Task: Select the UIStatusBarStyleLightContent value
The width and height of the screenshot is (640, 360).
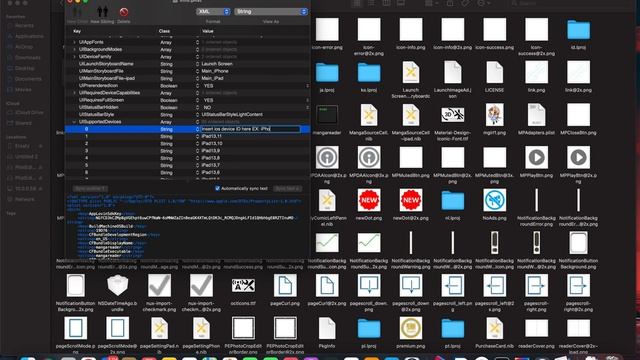Action: (x=232, y=115)
